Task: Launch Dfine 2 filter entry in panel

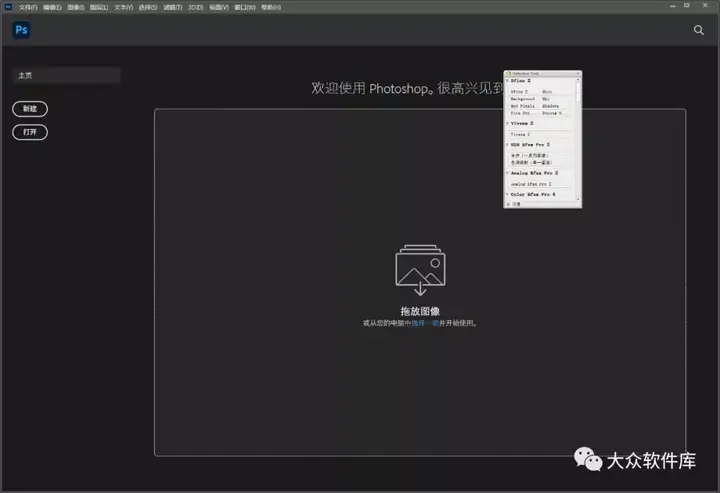Action: (x=519, y=92)
